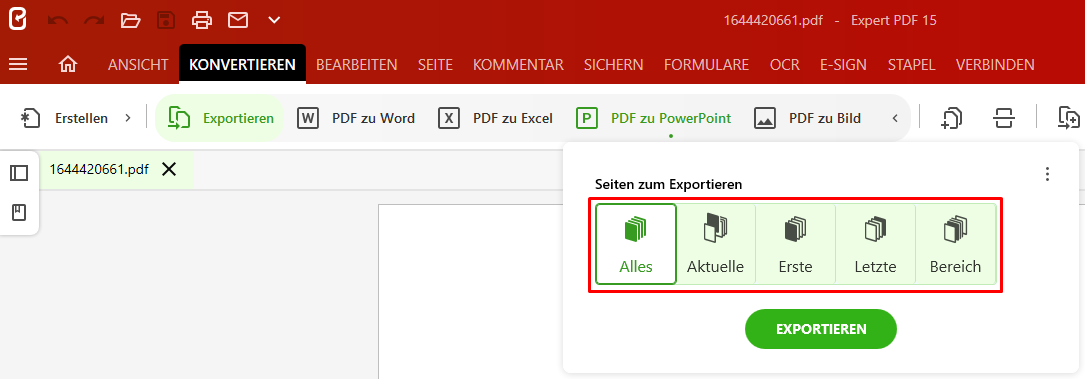Go to the Home screen
1085x379 pixels.
coord(68,64)
